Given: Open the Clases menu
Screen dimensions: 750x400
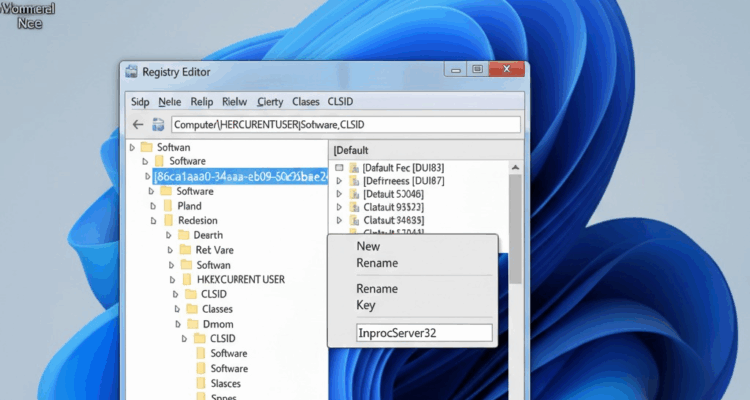Looking at the screenshot, I should (x=306, y=101).
